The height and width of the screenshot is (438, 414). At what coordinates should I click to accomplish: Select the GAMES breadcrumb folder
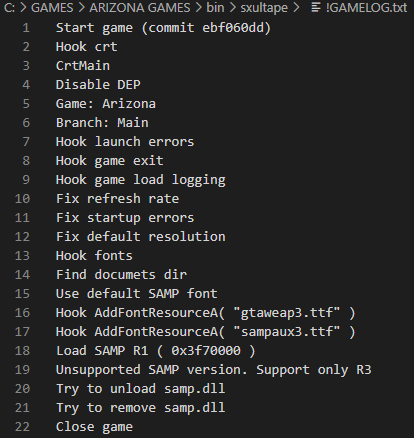pyautogui.click(x=52, y=8)
